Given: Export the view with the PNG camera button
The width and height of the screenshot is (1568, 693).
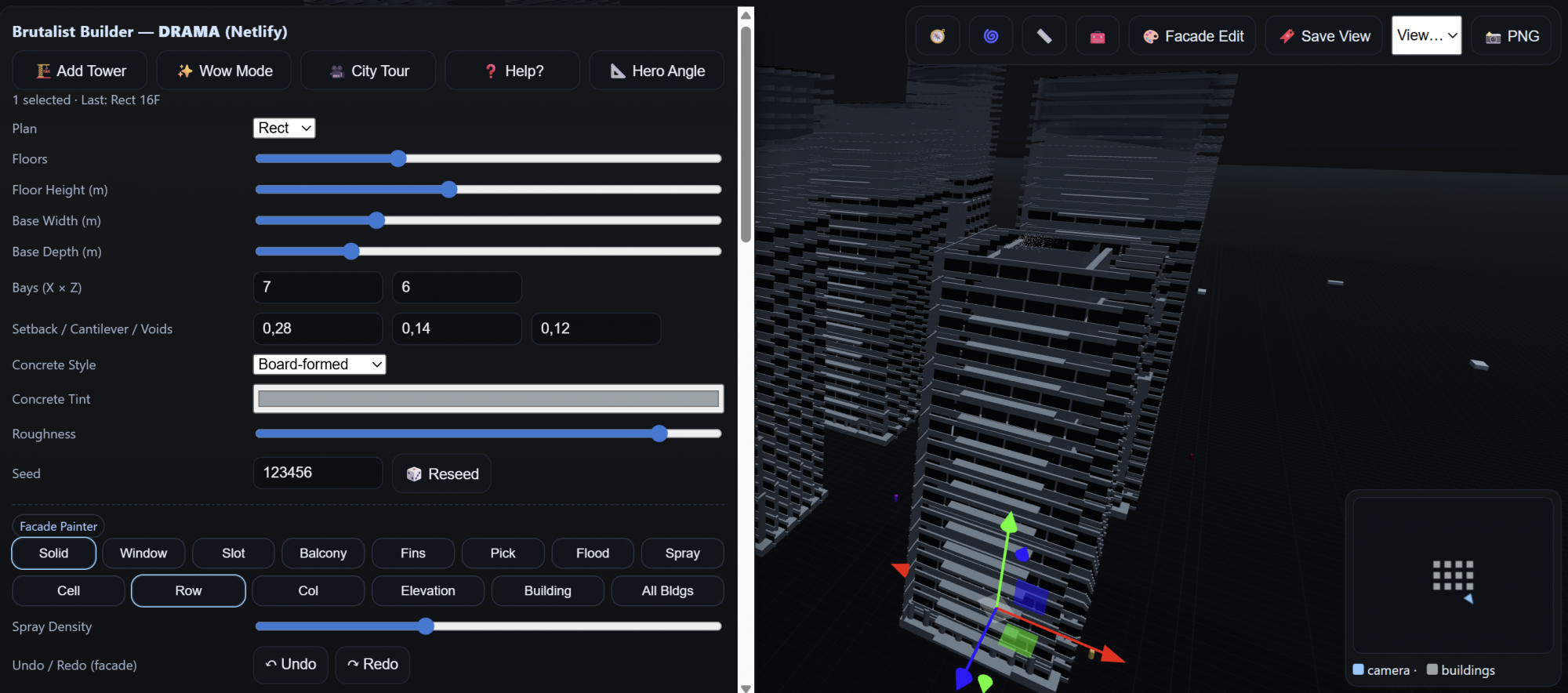Looking at the screenshot, I should pyautogui.click(x=1512, y=36).
